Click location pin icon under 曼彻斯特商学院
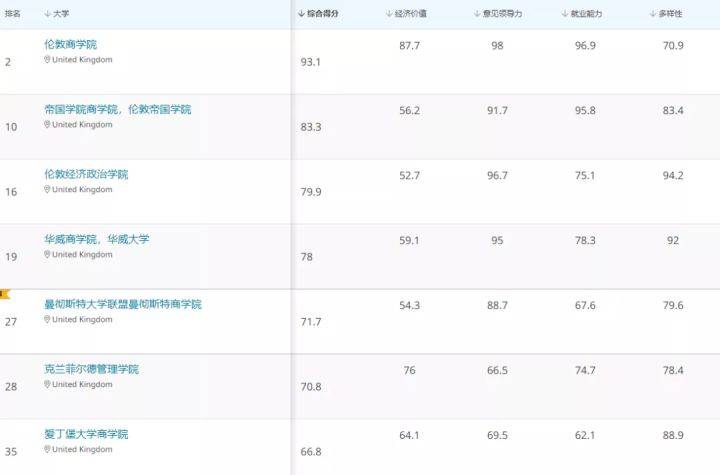 [x=47, y=319]
